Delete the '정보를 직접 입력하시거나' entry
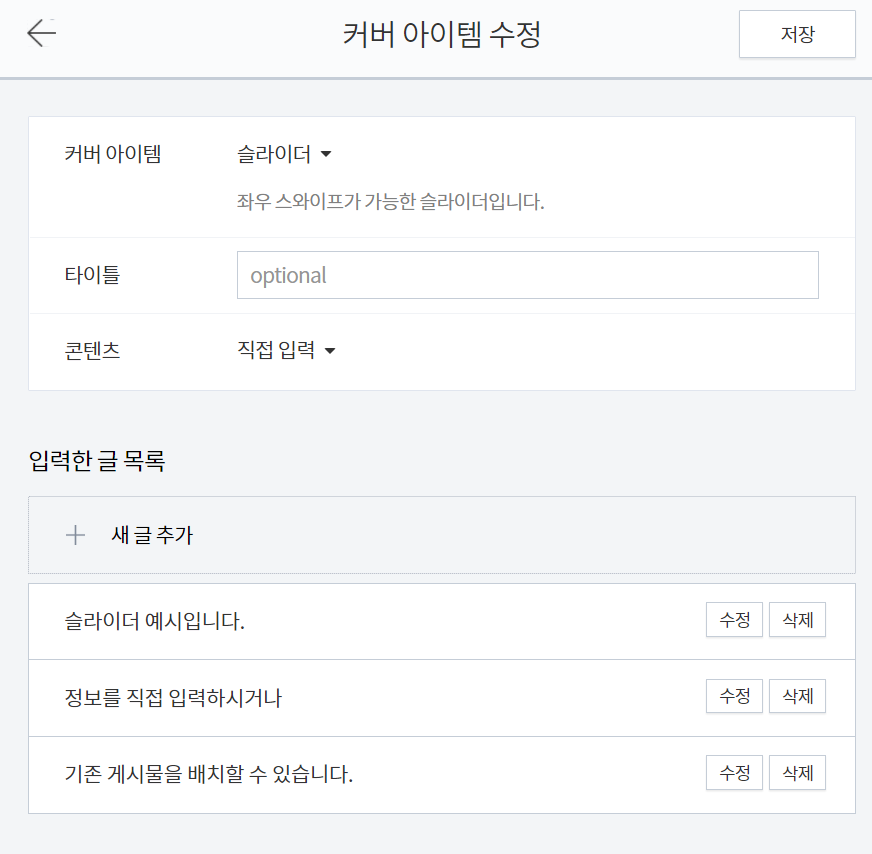The height and width of the screenshot is (854, 872). [x=797, y=696]
